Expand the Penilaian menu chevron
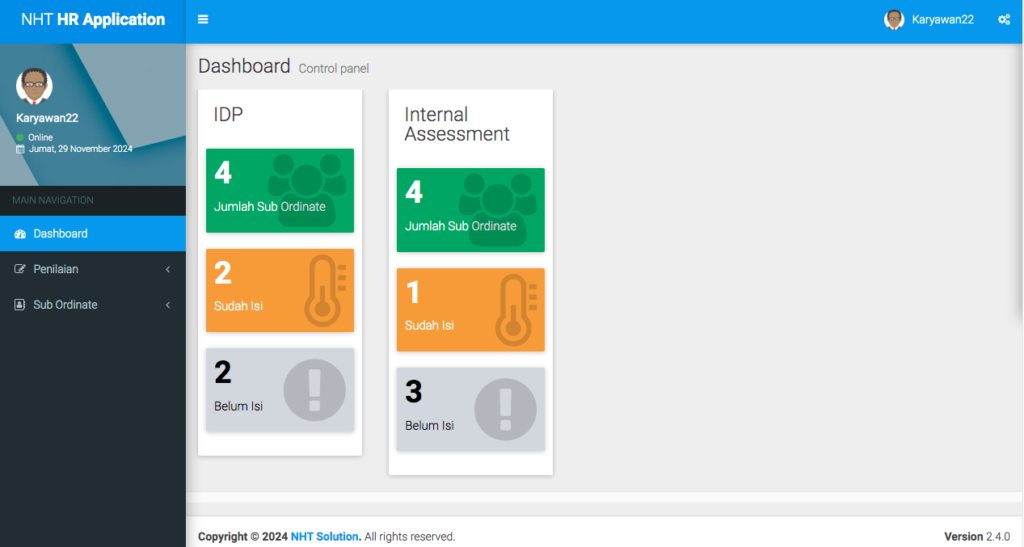The width and height of the screenshot is (1024, 547). point(167,269)
